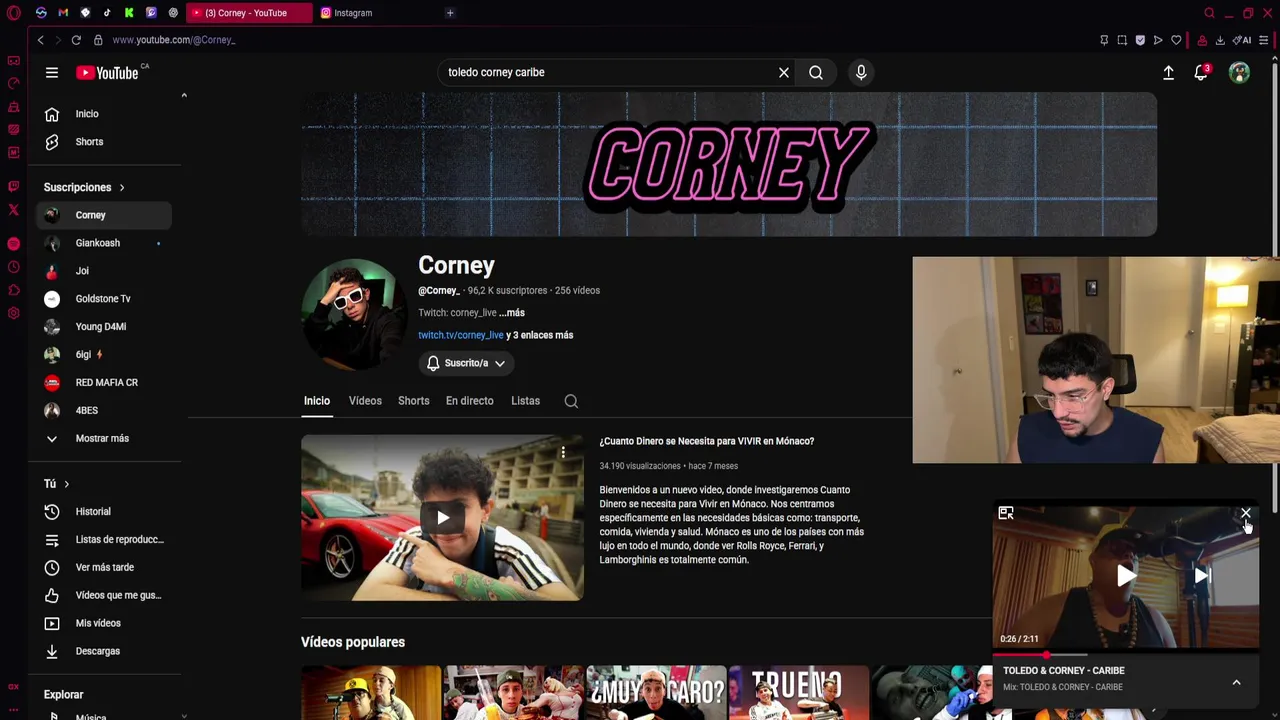Screen dimensions: 1280x720
Task: Select the channel's Inicio tab
Action: 316,401
